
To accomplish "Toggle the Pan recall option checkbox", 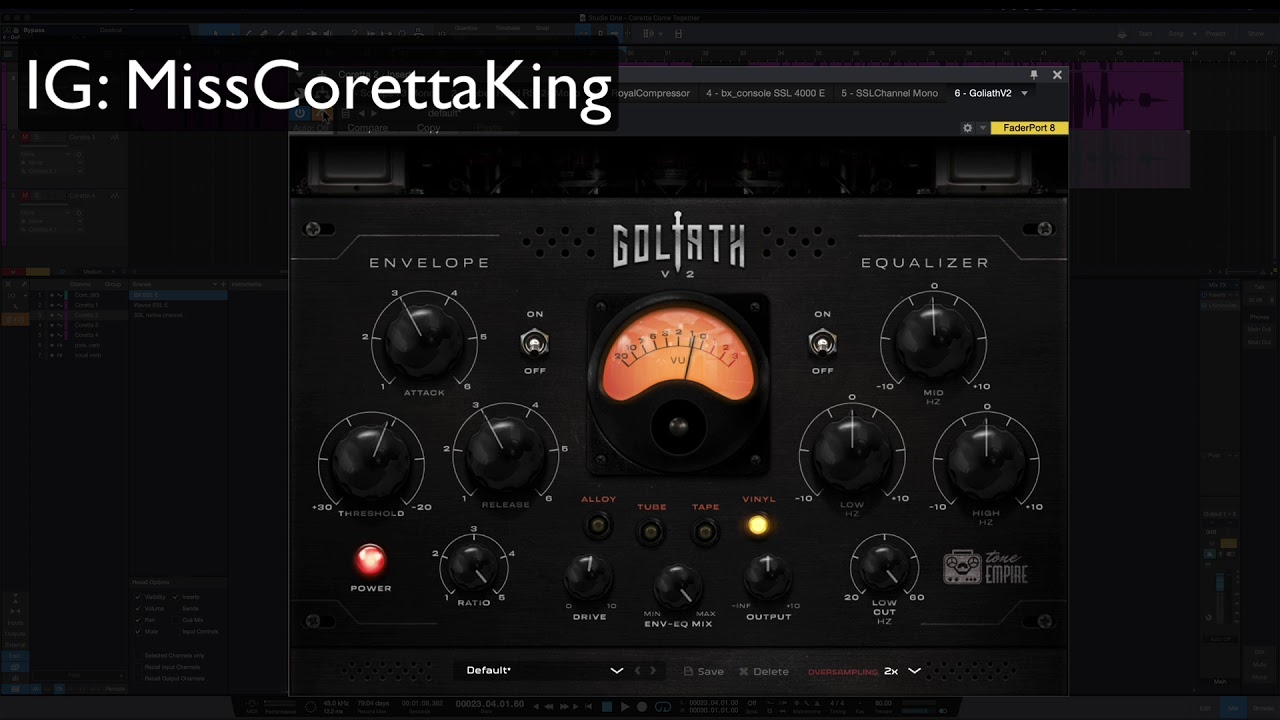I will point(138,620).
